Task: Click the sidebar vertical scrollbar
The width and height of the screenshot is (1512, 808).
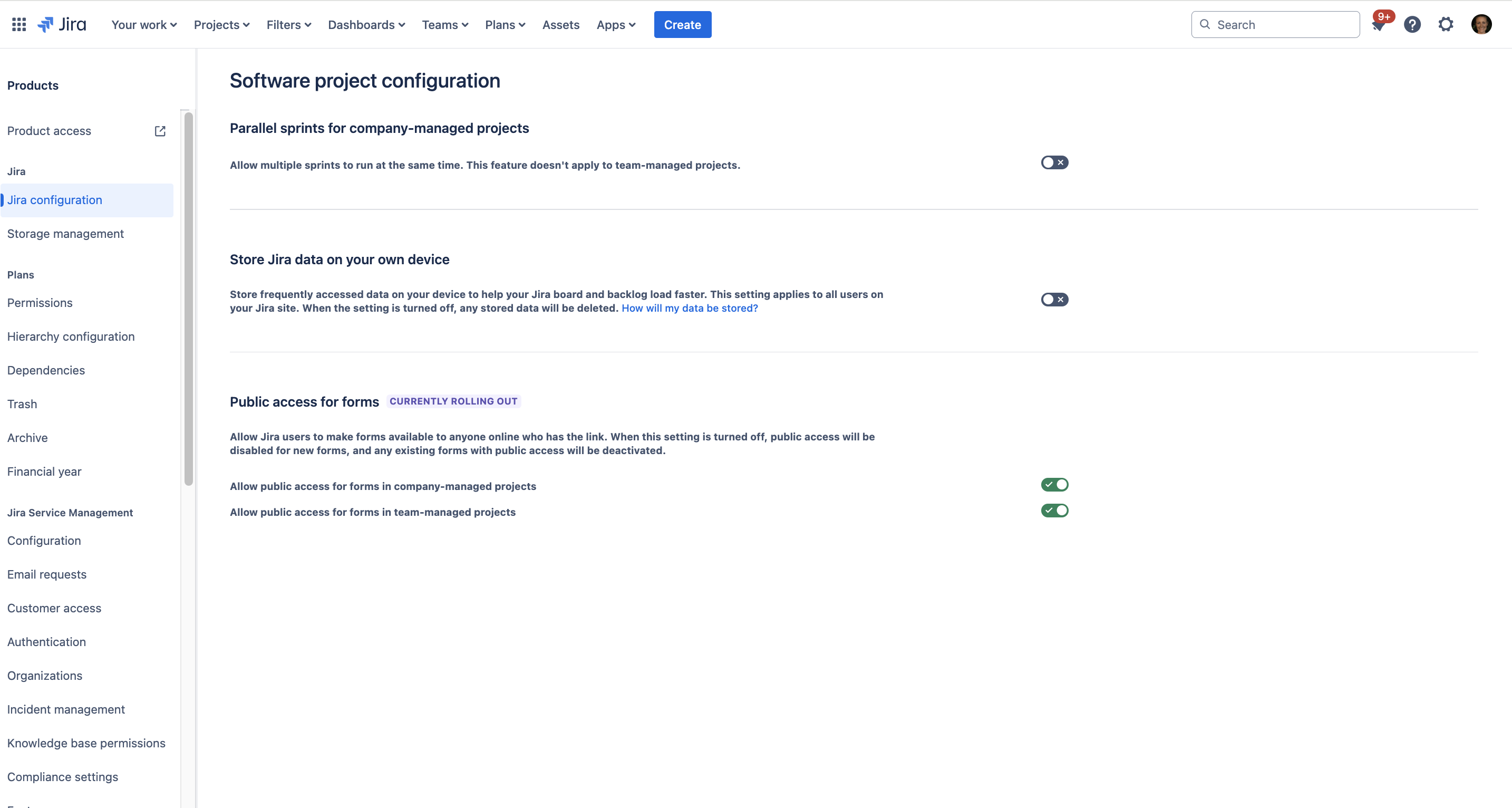Action: [188, 299]
